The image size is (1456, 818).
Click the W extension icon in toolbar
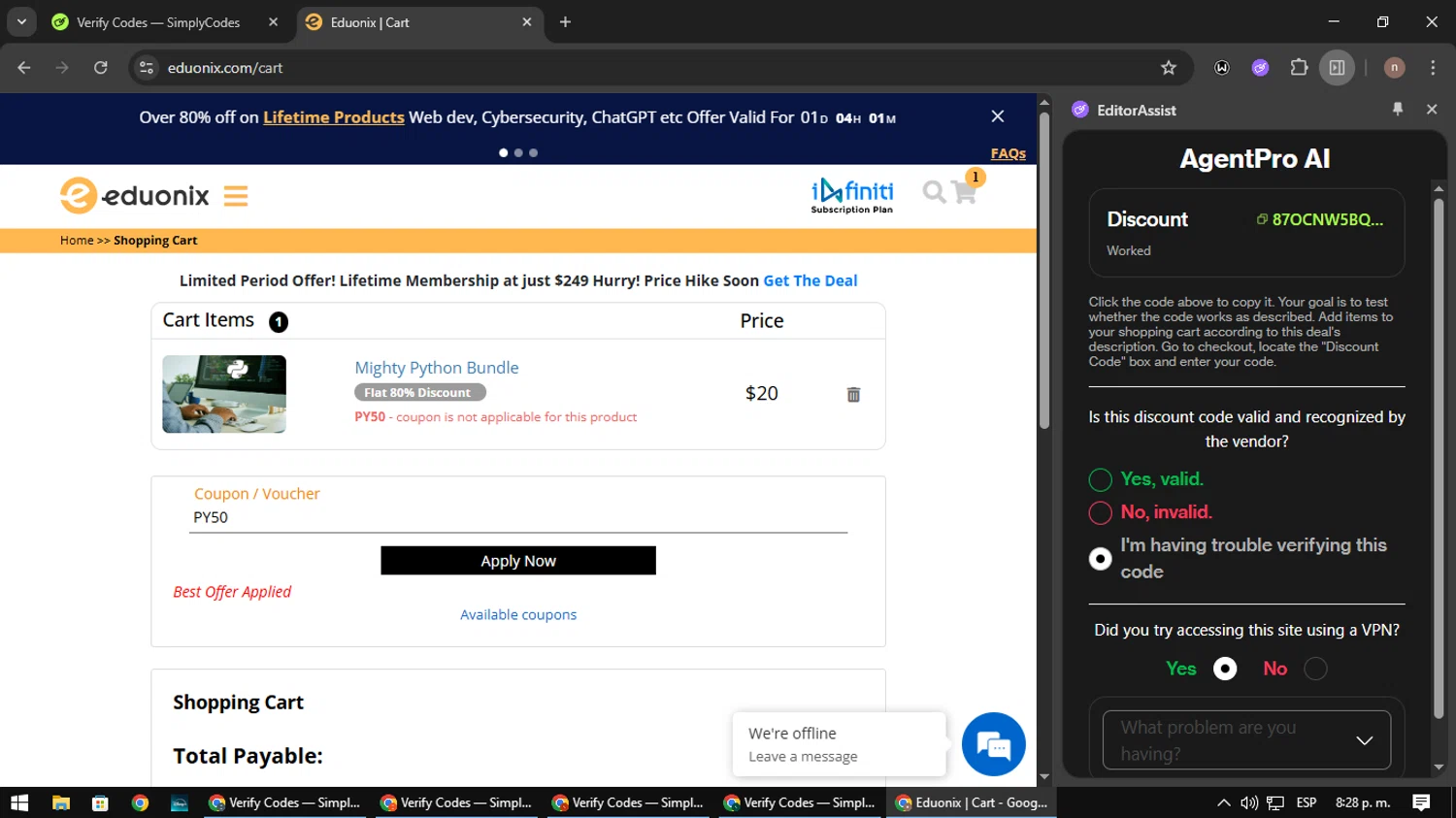(1222, 68)
